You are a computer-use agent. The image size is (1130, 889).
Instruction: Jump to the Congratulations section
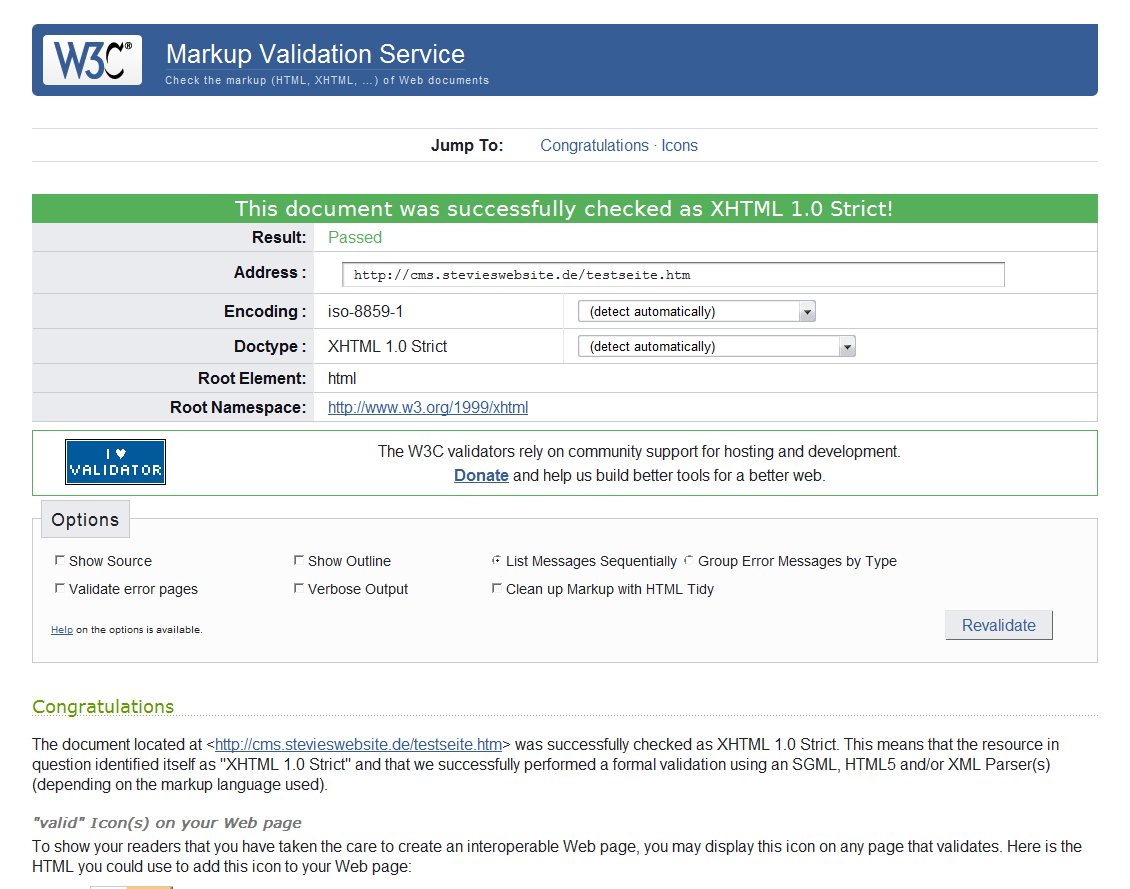595,146
